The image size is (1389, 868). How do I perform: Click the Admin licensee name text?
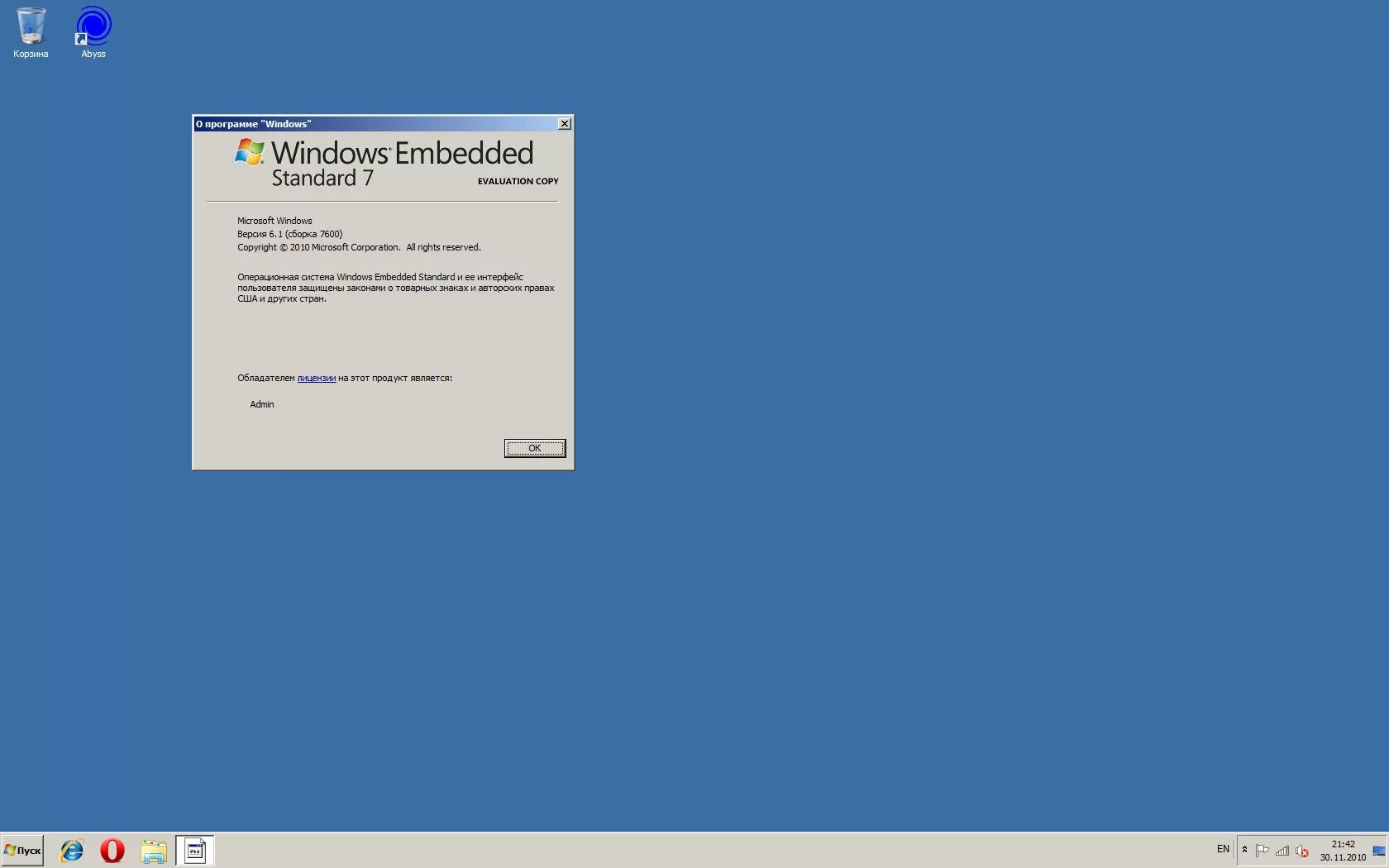262,404
